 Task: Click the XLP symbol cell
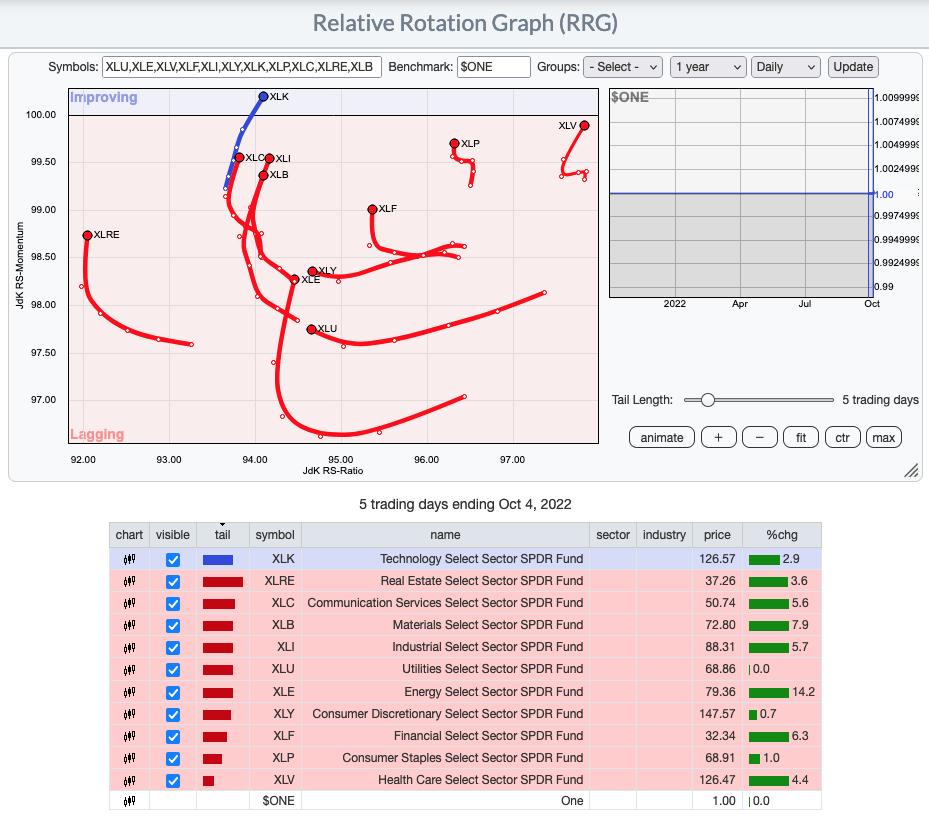pos(276,758)
